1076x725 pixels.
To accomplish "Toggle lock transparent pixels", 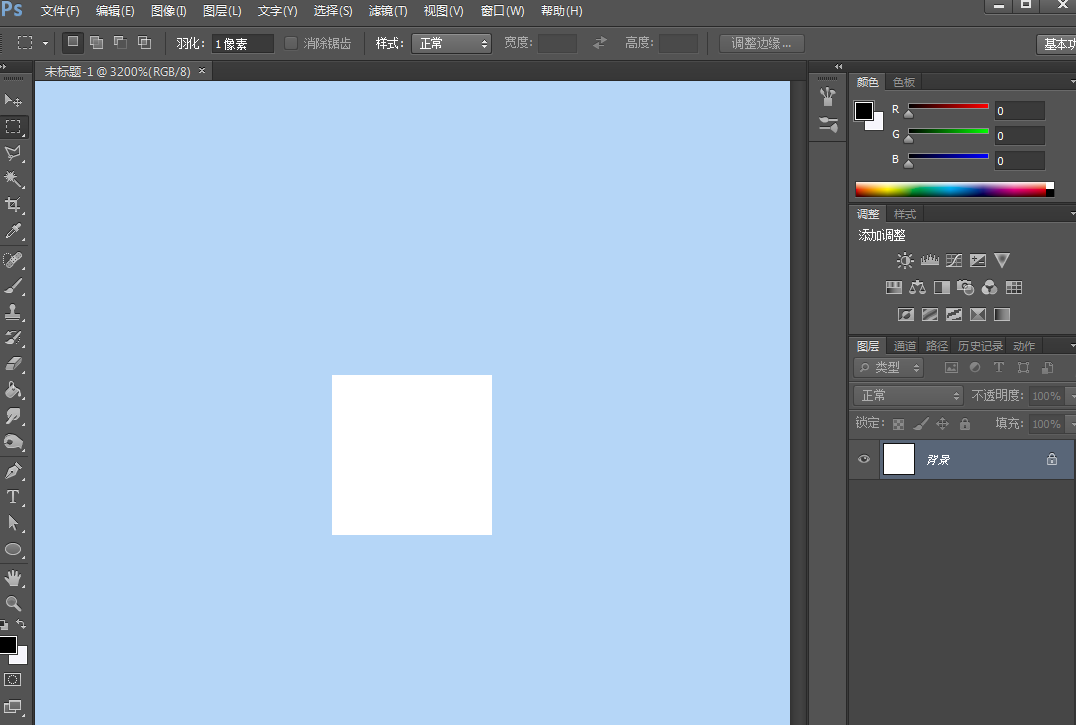I will coord(898,424).
